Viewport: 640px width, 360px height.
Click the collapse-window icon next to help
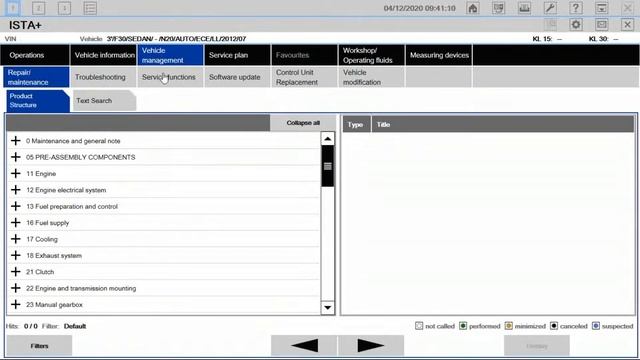click(601, 8)
